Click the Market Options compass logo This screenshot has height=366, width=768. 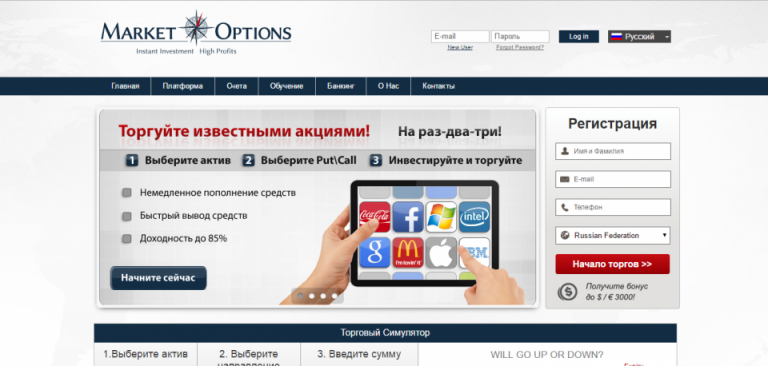pyautogui.click(x=196, y=32)
